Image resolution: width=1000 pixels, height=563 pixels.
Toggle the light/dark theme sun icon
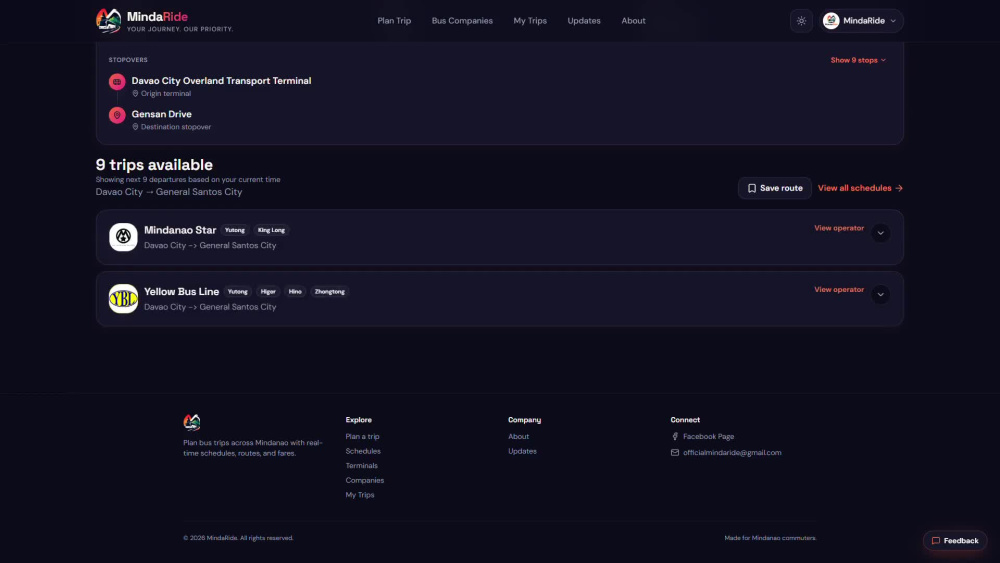coord(801,21)
